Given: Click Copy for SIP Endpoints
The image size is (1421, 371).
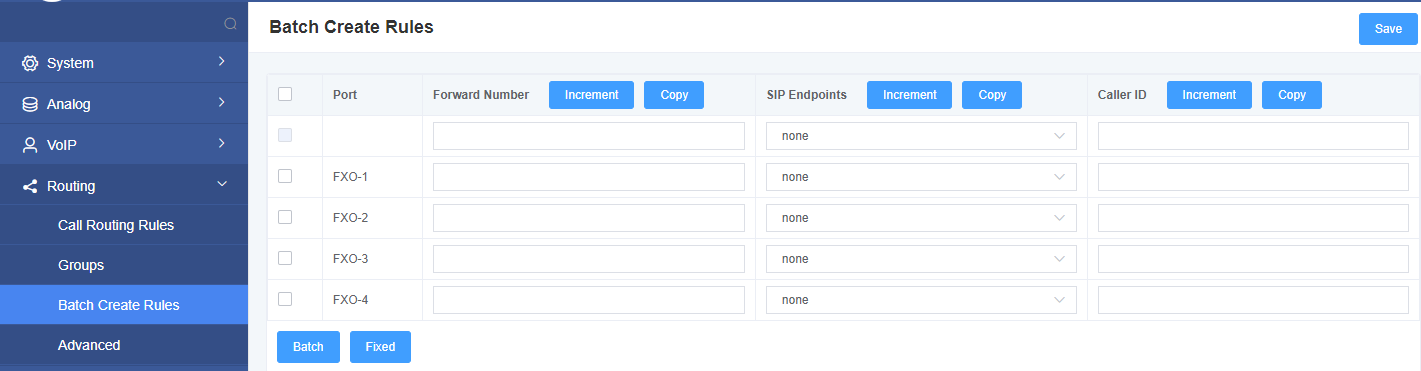Looking at the screenshot, I should click(x=992, y=95).
